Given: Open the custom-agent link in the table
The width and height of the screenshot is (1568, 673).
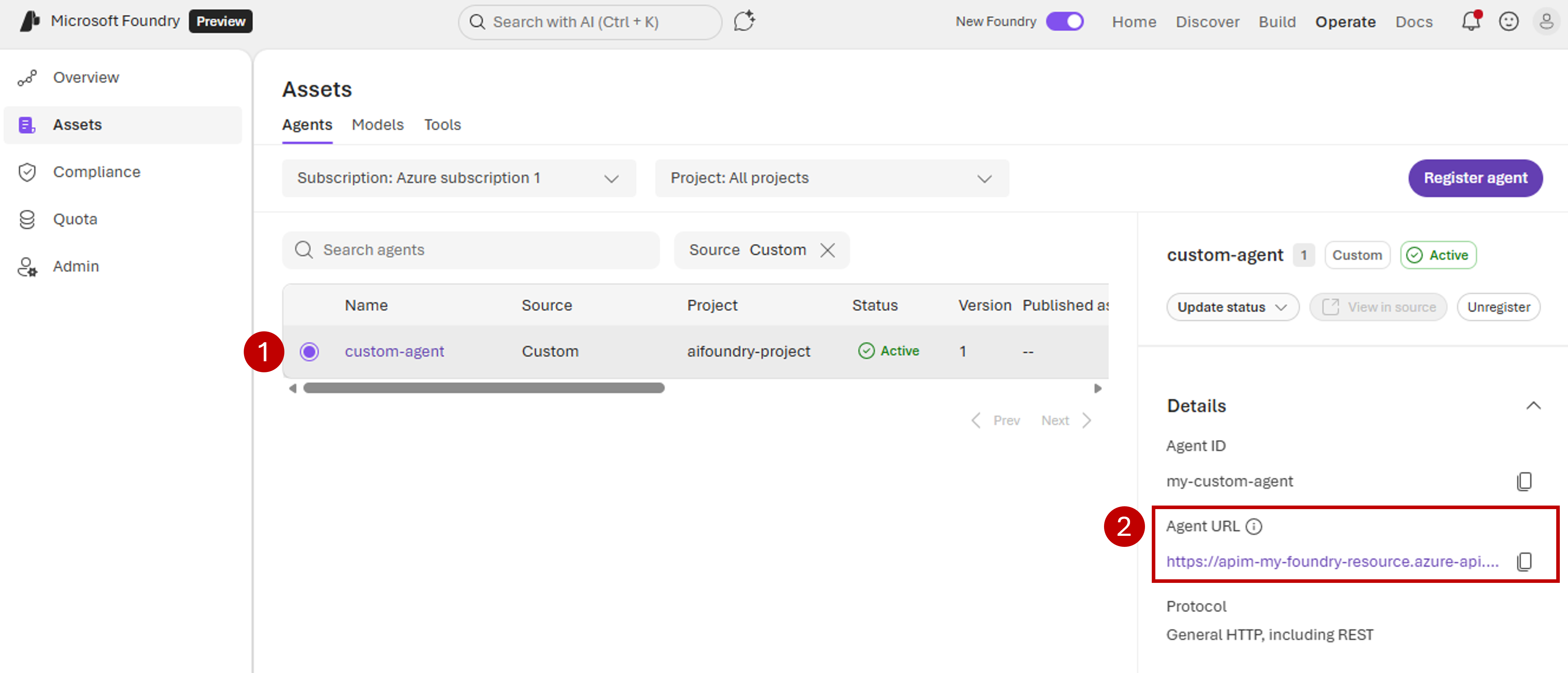Looking at the screenshot, I should (x=394, y=351).
